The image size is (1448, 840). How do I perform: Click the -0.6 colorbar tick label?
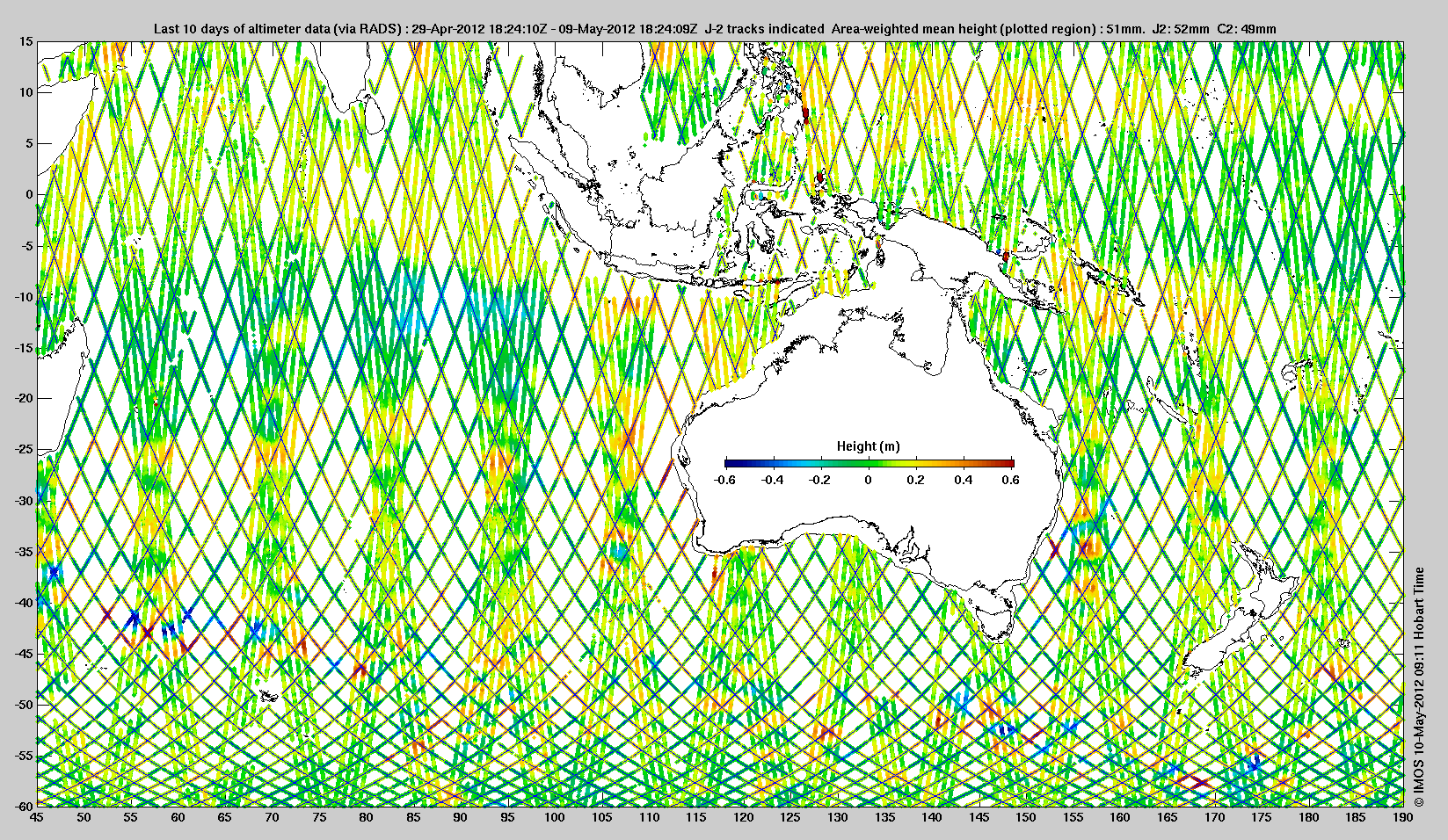pyautogui.click(x=725, y=480)
